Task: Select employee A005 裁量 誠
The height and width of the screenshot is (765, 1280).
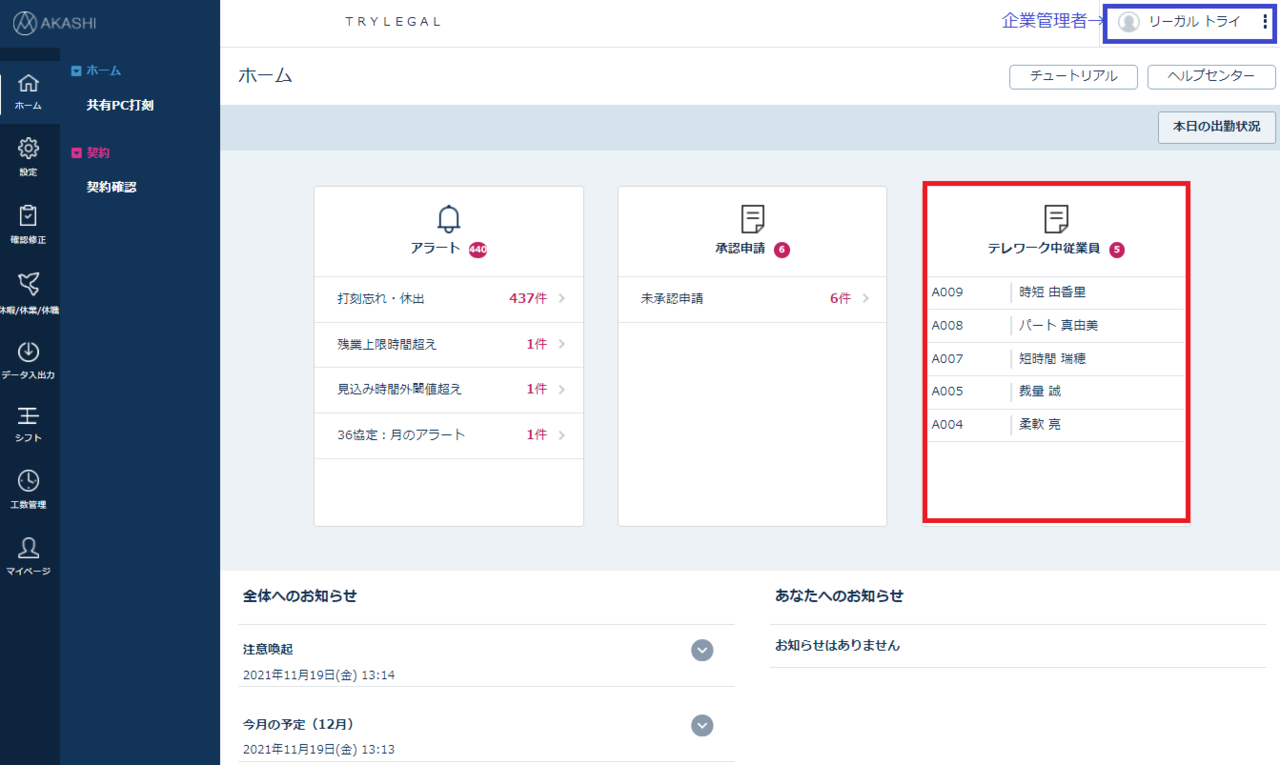Action: (1056, 392)
